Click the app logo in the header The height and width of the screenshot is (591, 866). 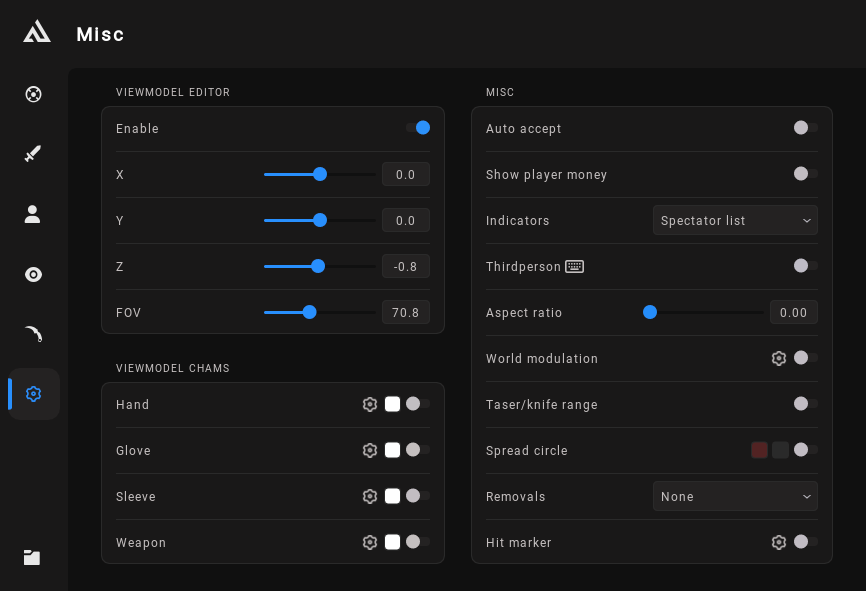36,31
